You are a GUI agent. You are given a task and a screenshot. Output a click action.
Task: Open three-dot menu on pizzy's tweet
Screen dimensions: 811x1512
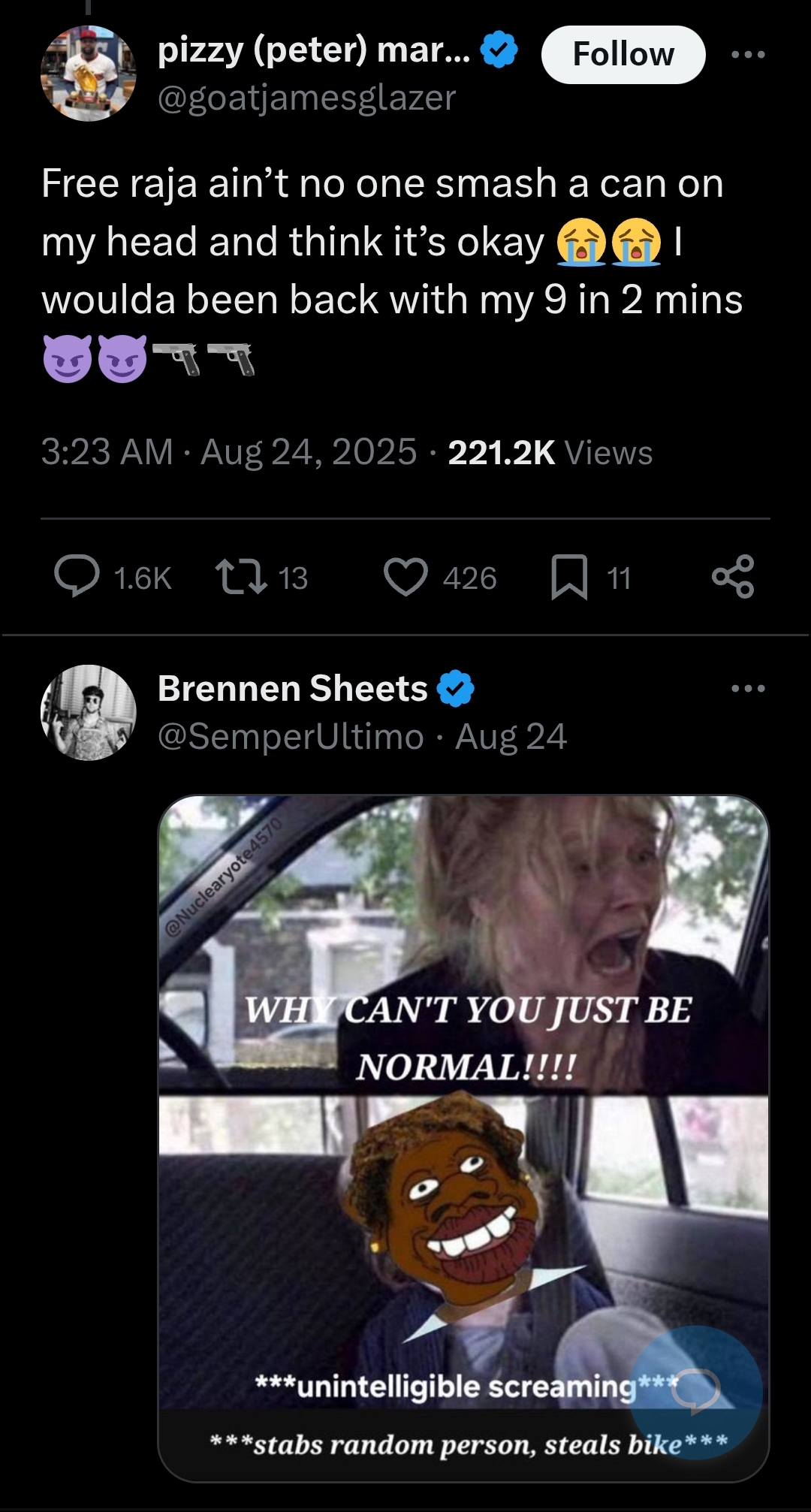point(749,55)
